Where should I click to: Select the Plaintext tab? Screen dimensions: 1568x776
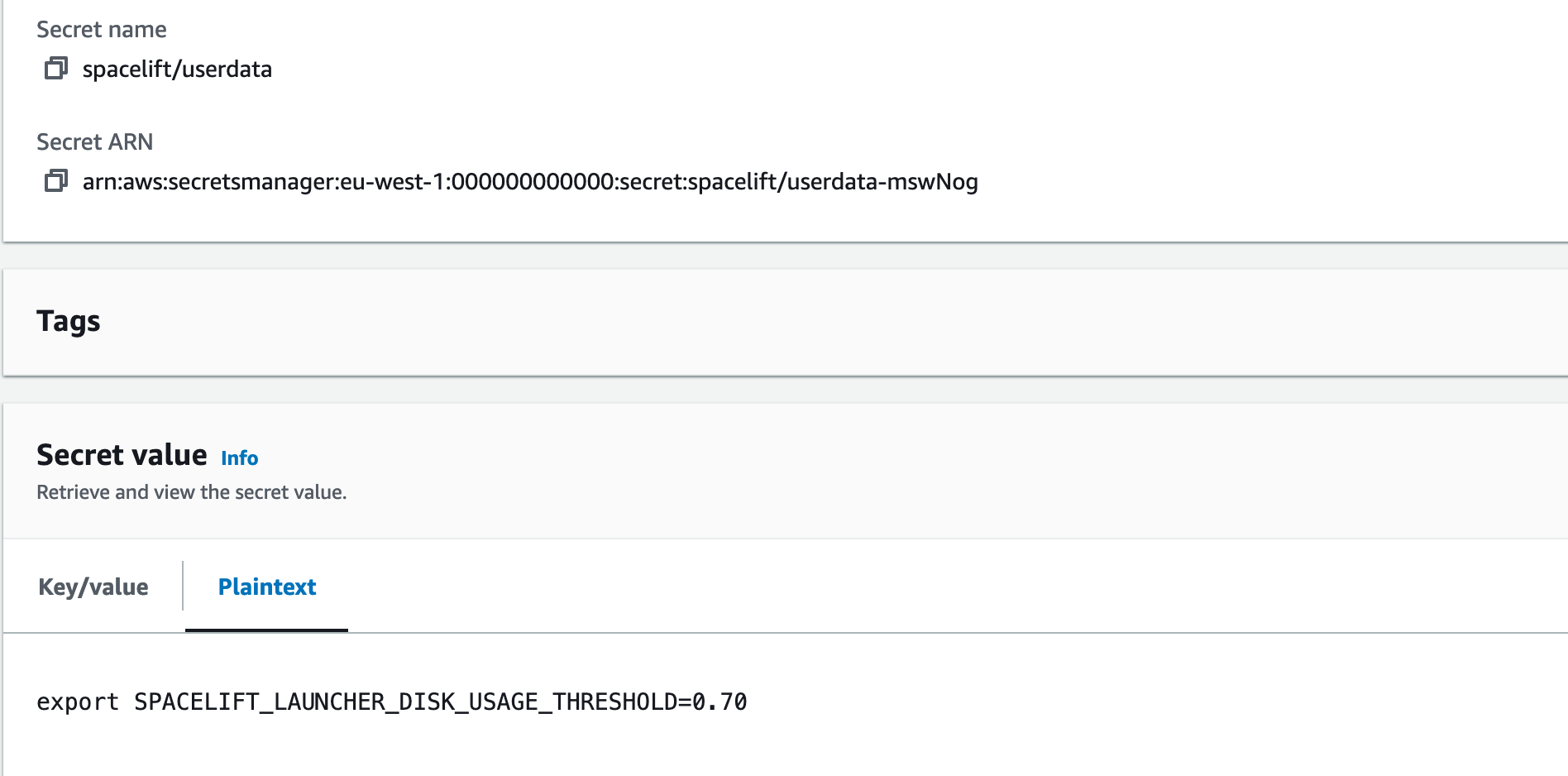click(x=265, y=587)
